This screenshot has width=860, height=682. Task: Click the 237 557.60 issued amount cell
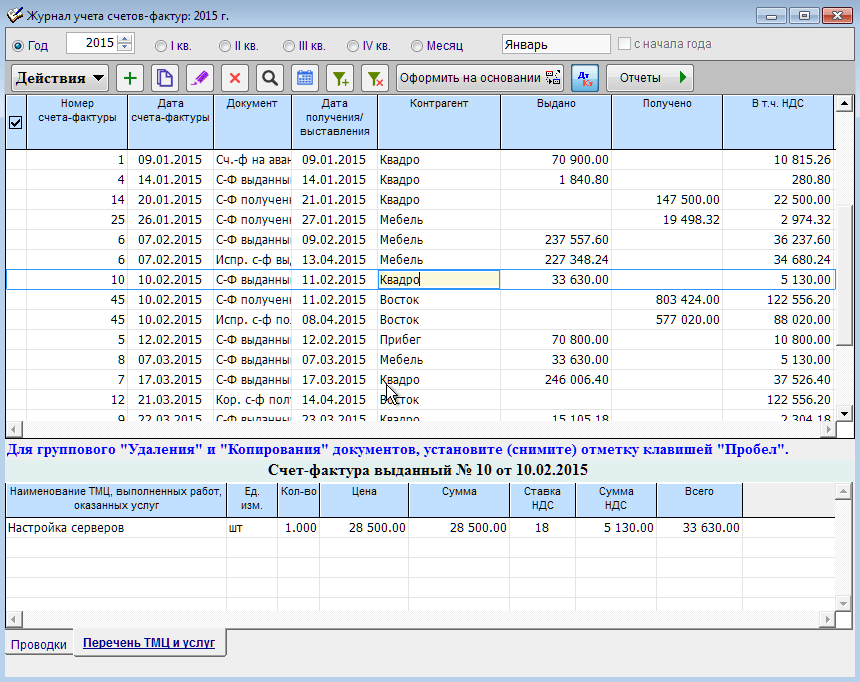(556, 240)
